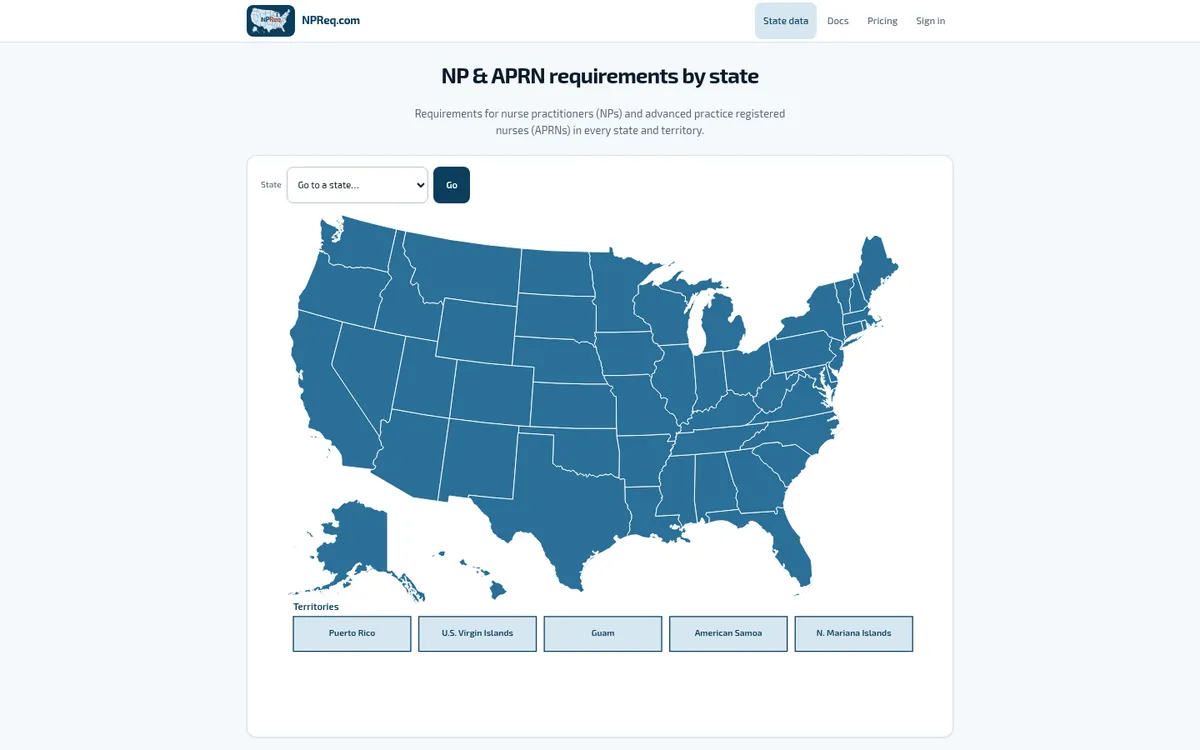Select Colorado on the map
The width and height of the screenshot is (1200, 750).
(491, 393)
